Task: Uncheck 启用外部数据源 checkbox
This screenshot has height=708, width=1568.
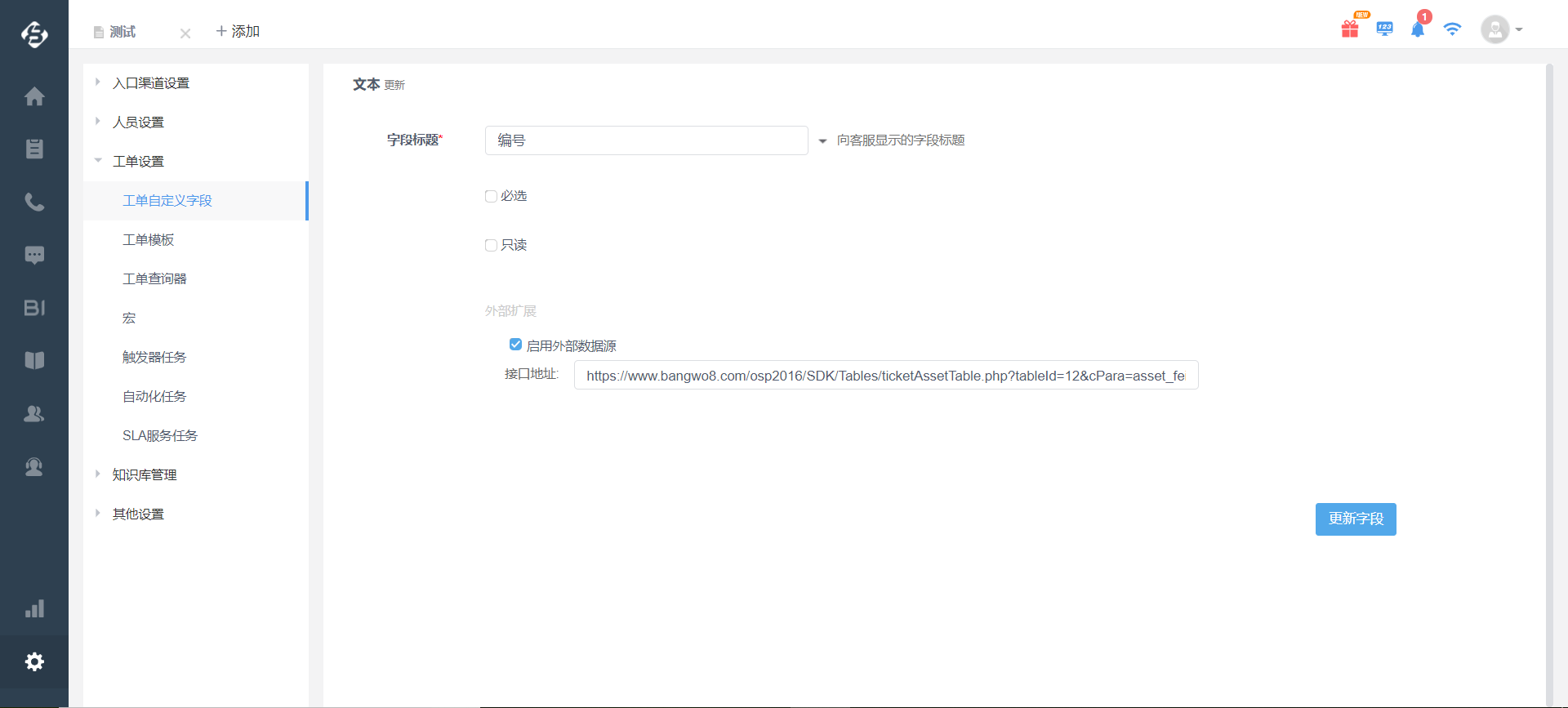Action: (x=515, y=345)
